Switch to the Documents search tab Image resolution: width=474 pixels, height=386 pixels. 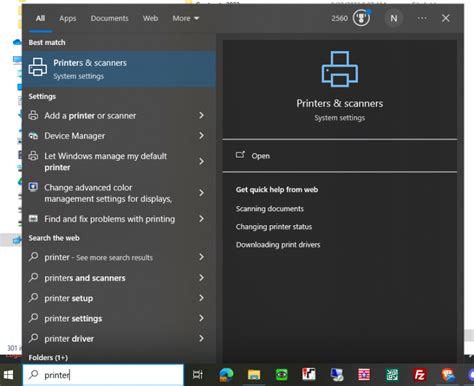point(109,18)
